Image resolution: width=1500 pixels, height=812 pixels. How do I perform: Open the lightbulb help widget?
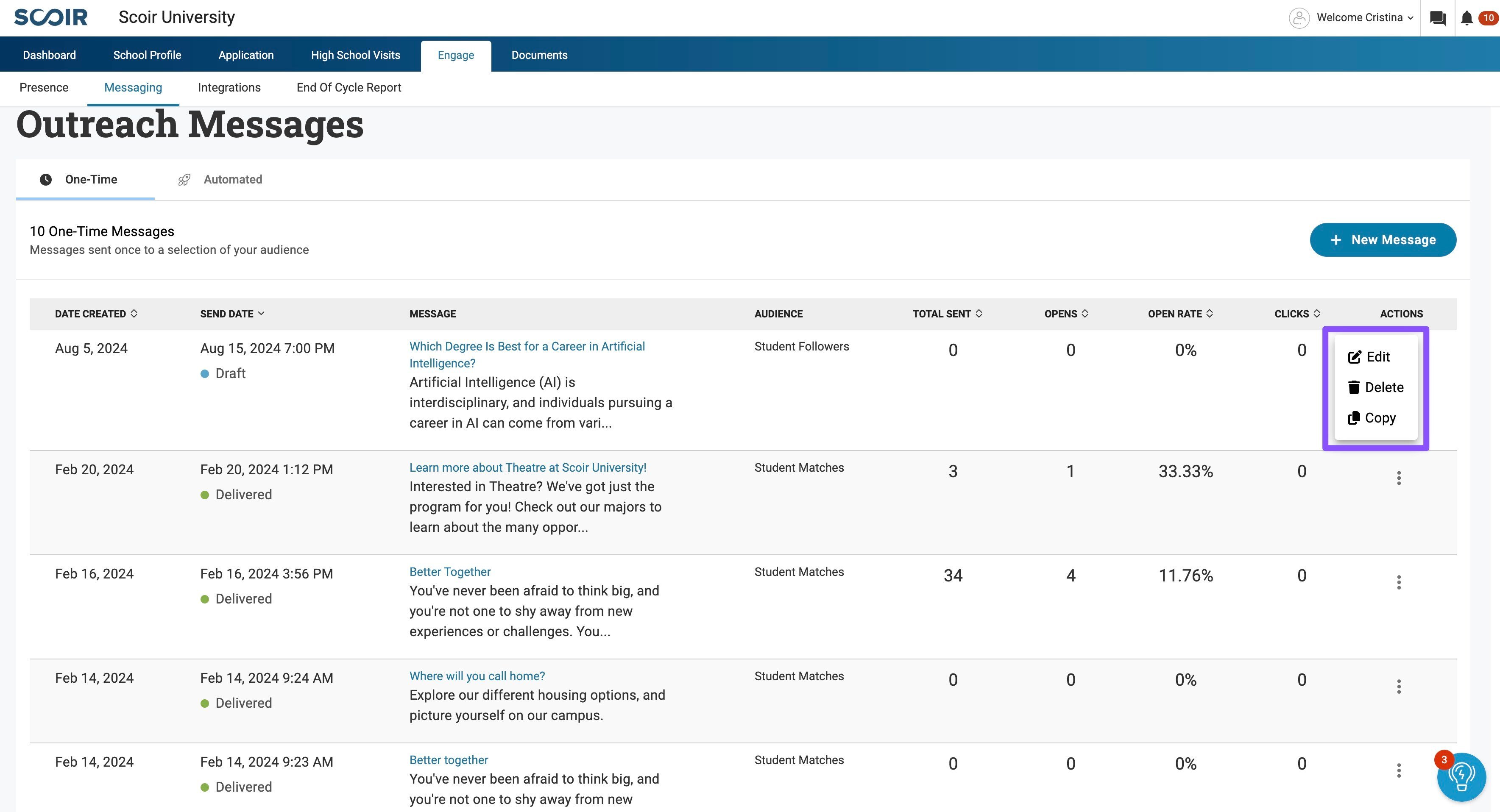1461,777
